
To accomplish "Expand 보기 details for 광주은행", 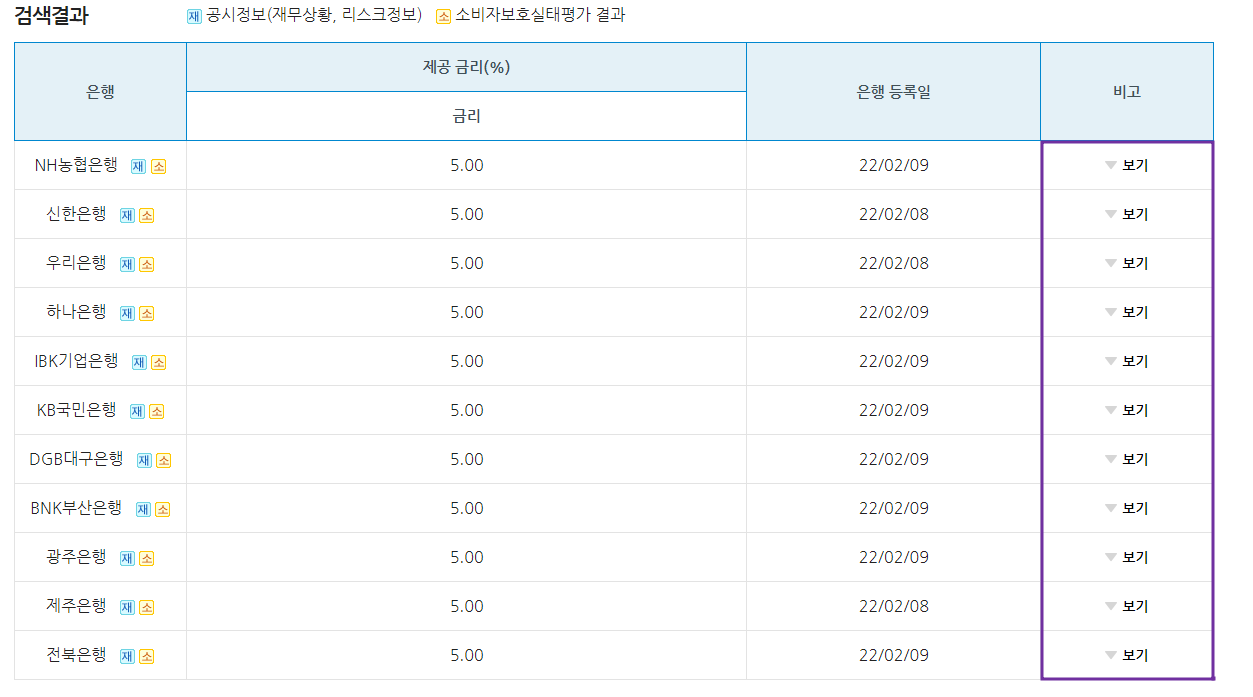I will (x=1126, y=557).
